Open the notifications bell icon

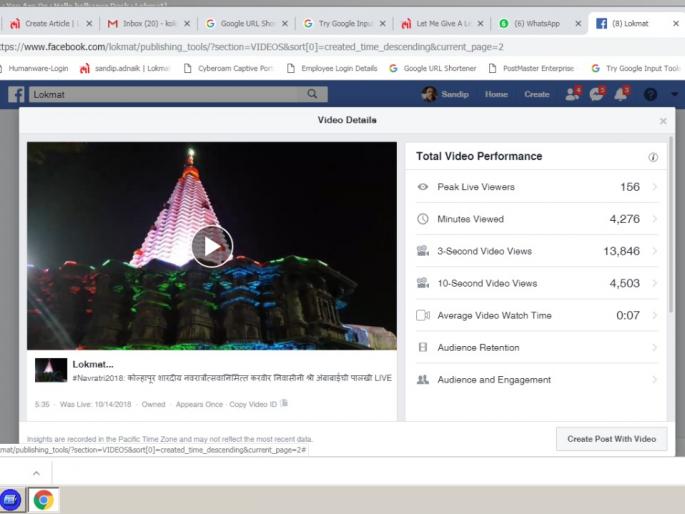621,94
